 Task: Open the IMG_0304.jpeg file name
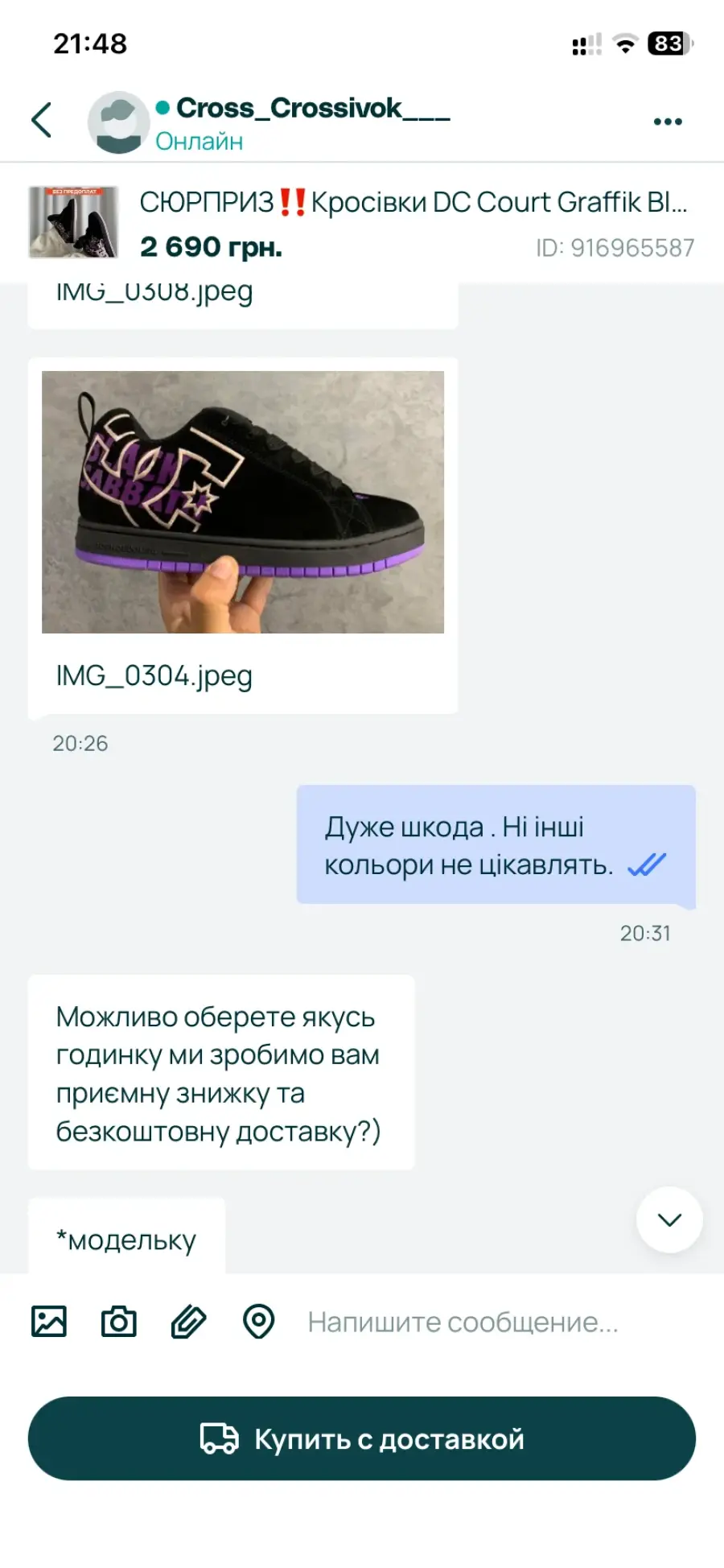click(154, 675)
